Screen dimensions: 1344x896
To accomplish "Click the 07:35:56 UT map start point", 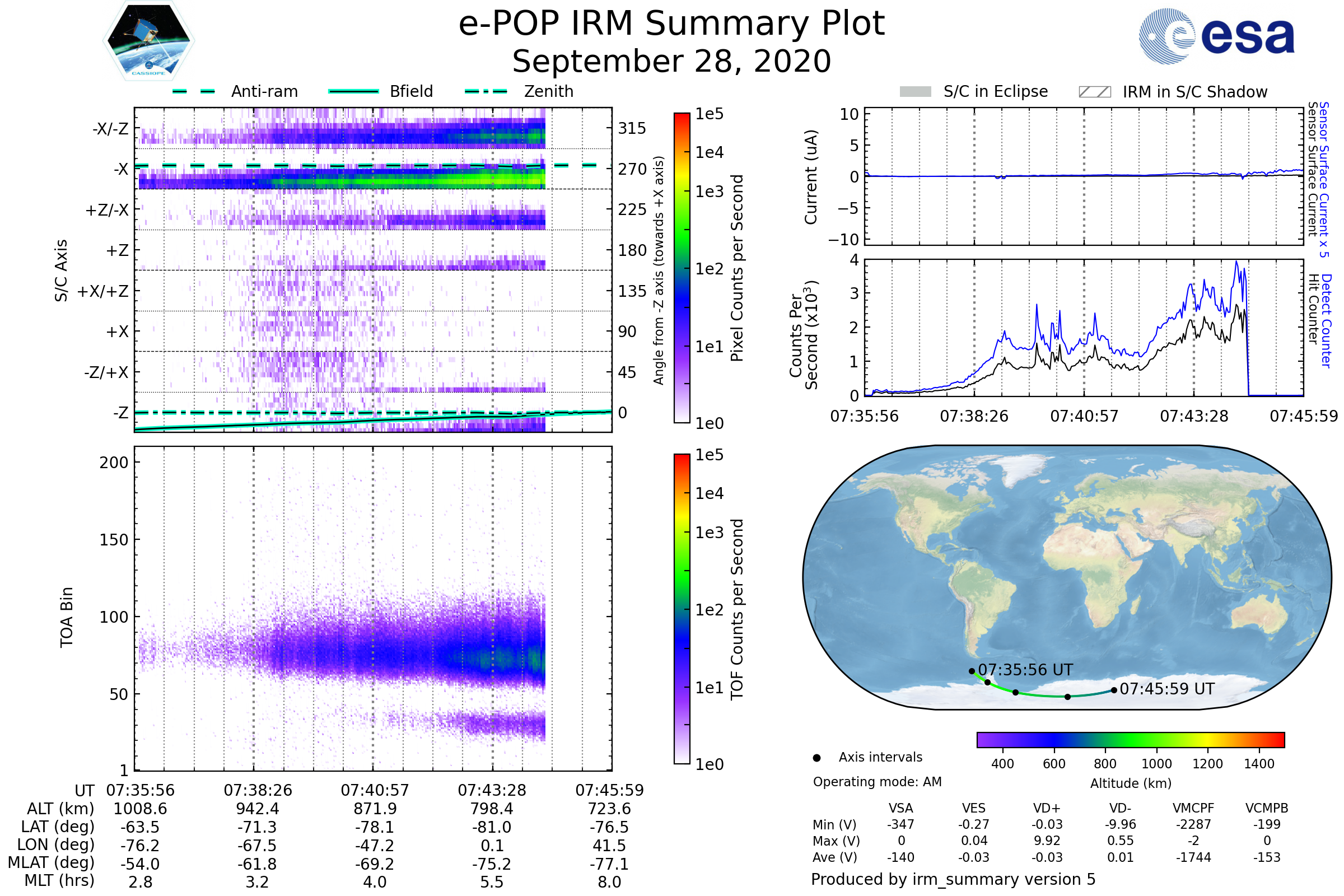I will (972, 671).
